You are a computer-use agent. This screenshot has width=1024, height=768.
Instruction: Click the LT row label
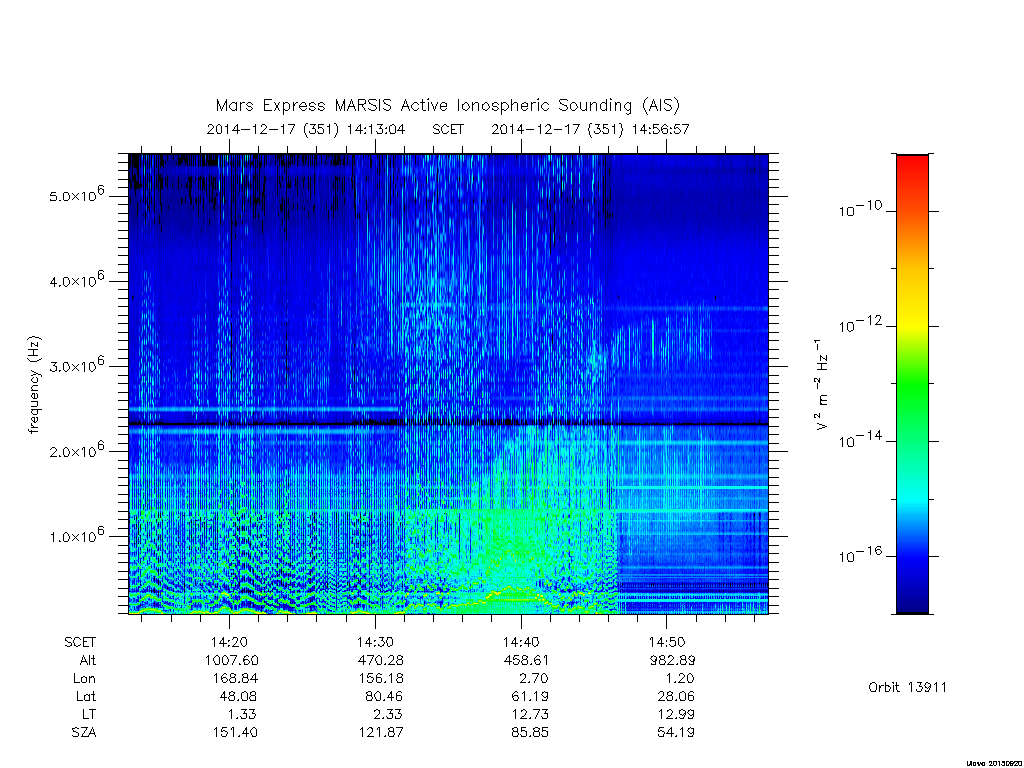[x=88, y=714]
